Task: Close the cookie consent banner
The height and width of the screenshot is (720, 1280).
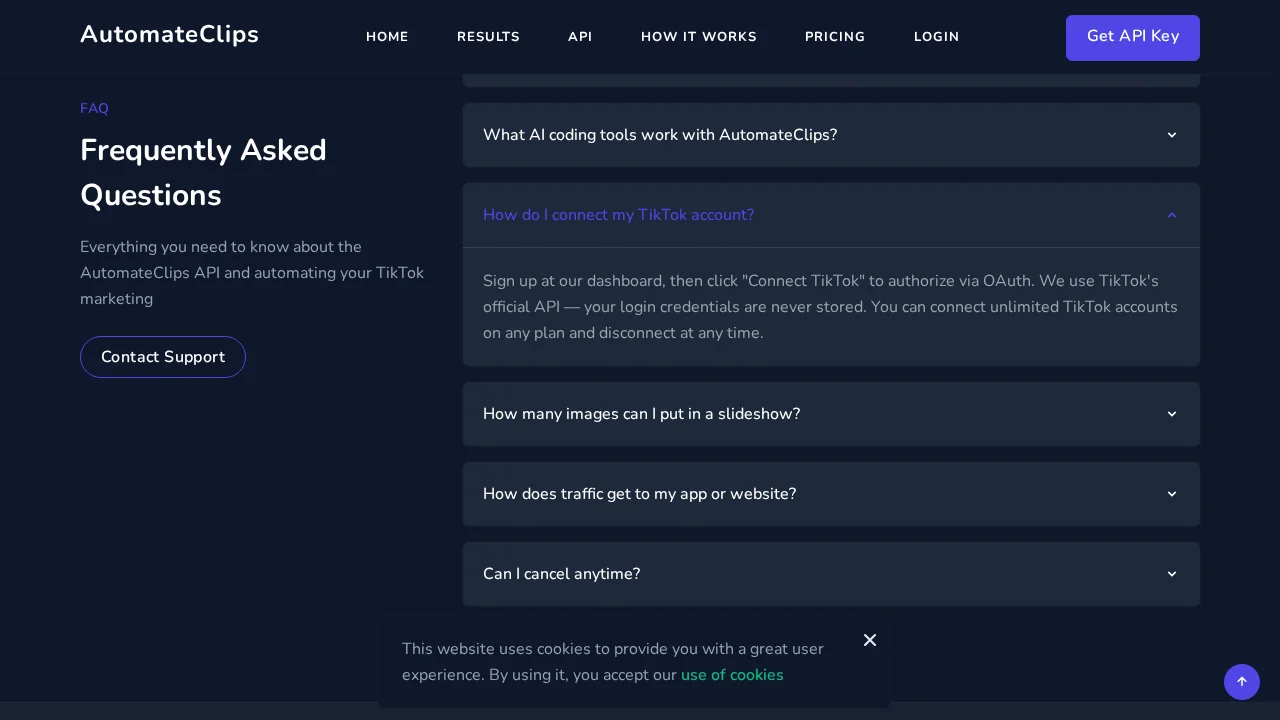Action: (x=869, y=640)
